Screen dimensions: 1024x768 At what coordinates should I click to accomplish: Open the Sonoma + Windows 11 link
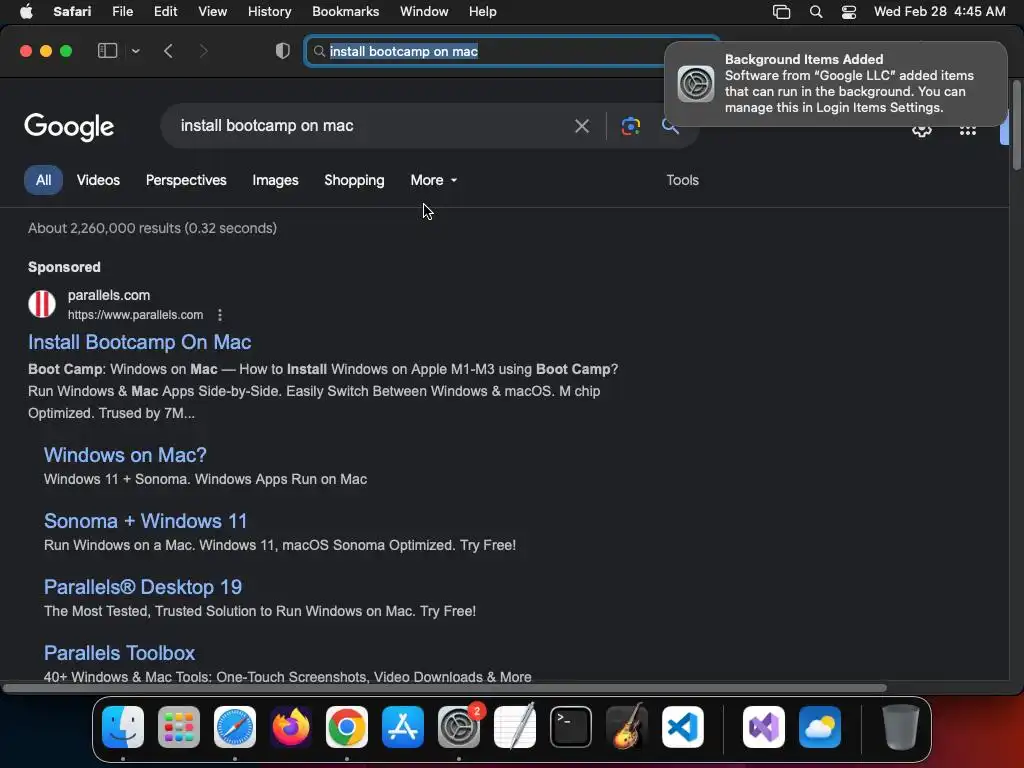pos(146,521)
